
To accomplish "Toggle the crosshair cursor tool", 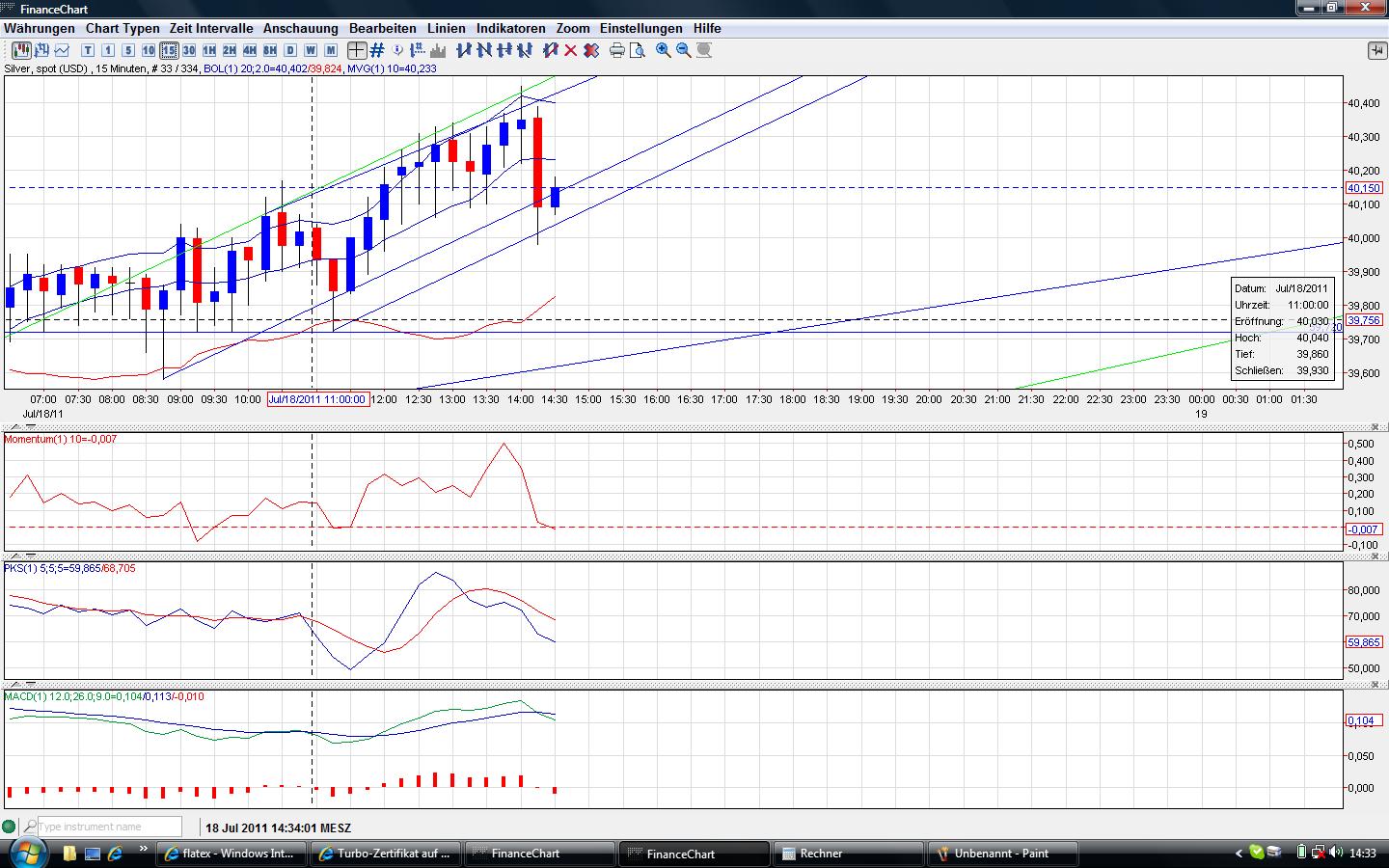I will (357, 50).
